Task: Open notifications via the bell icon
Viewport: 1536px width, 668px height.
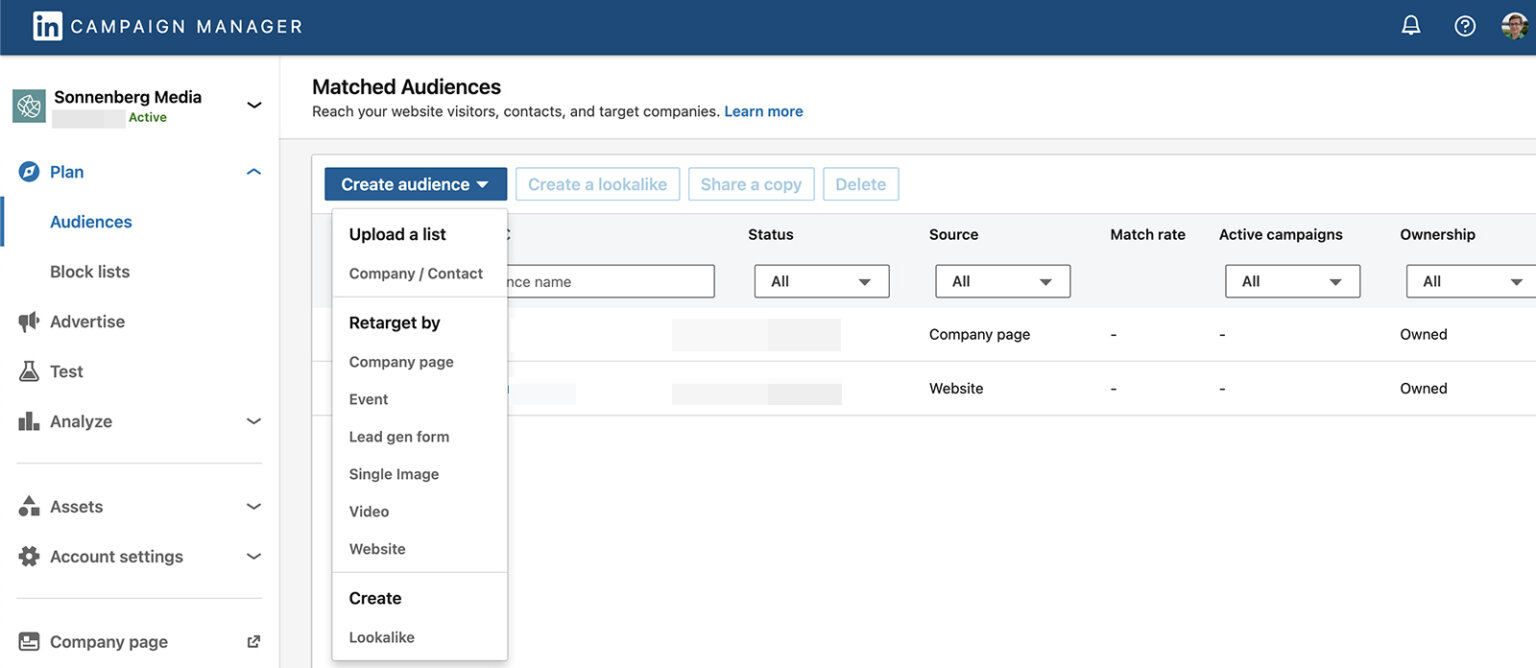Action: click(x=1411, y=25)
